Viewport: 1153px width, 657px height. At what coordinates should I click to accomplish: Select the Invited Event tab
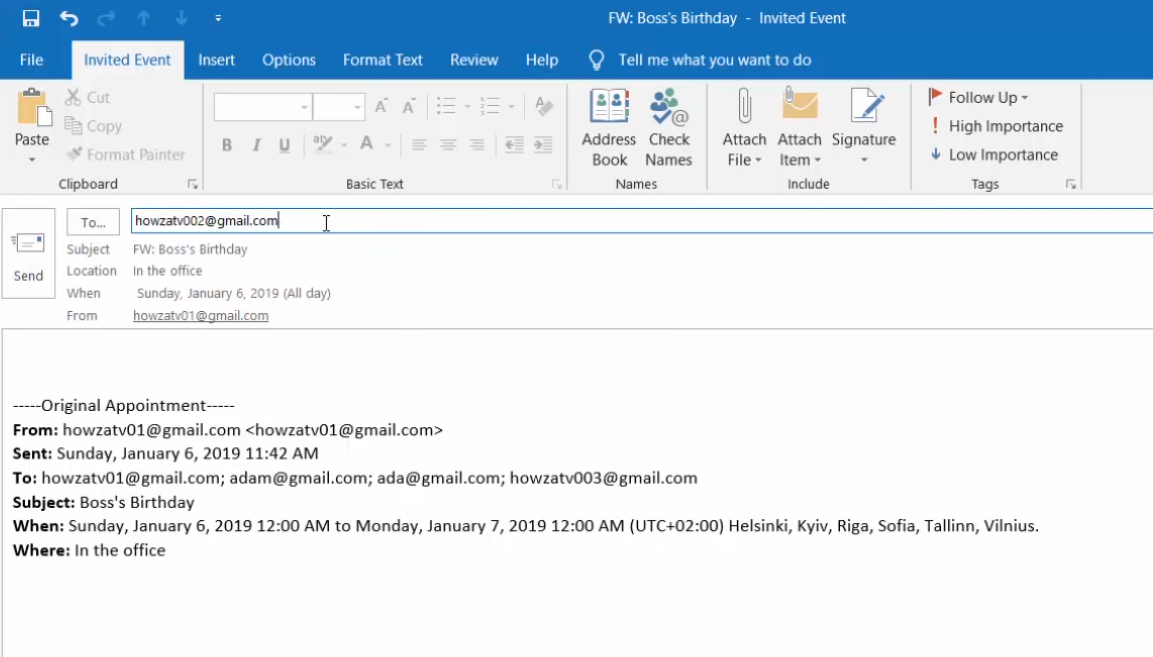[127, 60]
